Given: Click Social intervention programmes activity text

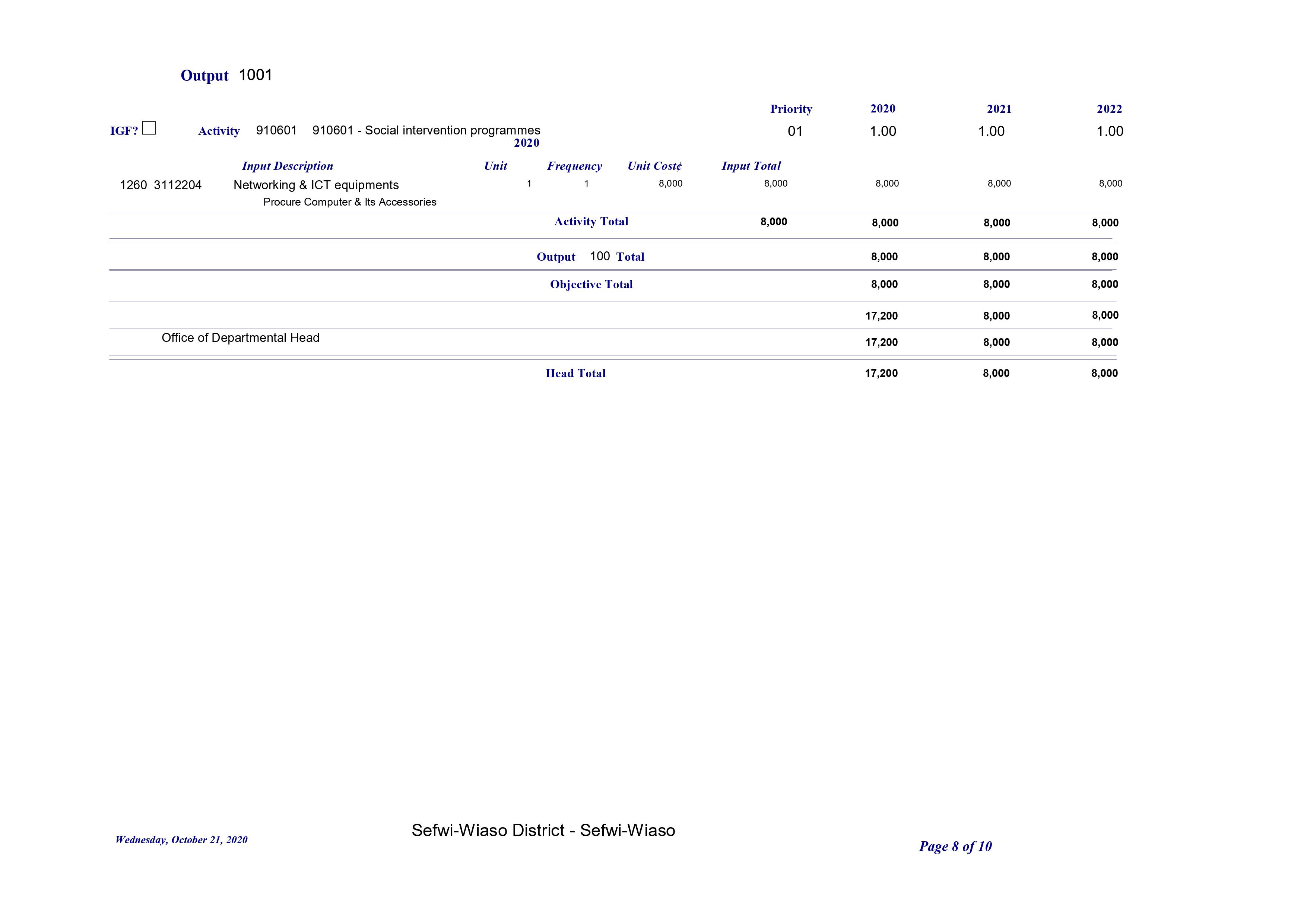Looking at the screenshot, I should [x=426, y=130].
